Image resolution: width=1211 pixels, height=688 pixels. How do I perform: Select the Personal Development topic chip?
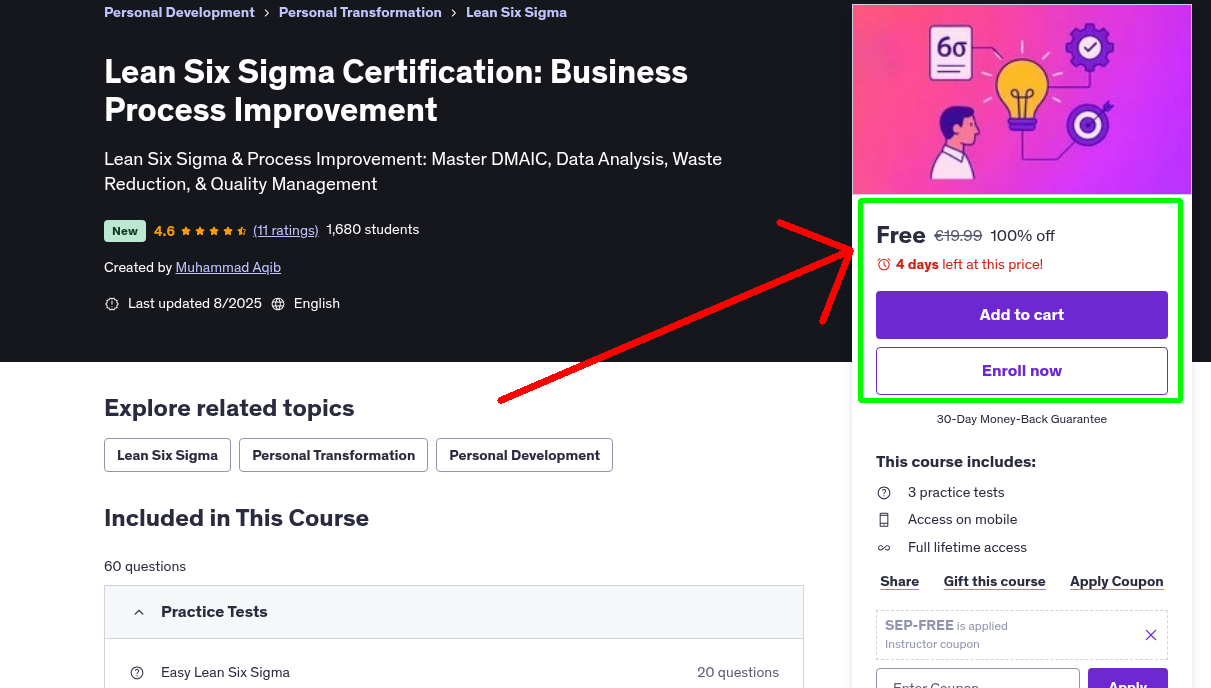(x=524, y=455)
